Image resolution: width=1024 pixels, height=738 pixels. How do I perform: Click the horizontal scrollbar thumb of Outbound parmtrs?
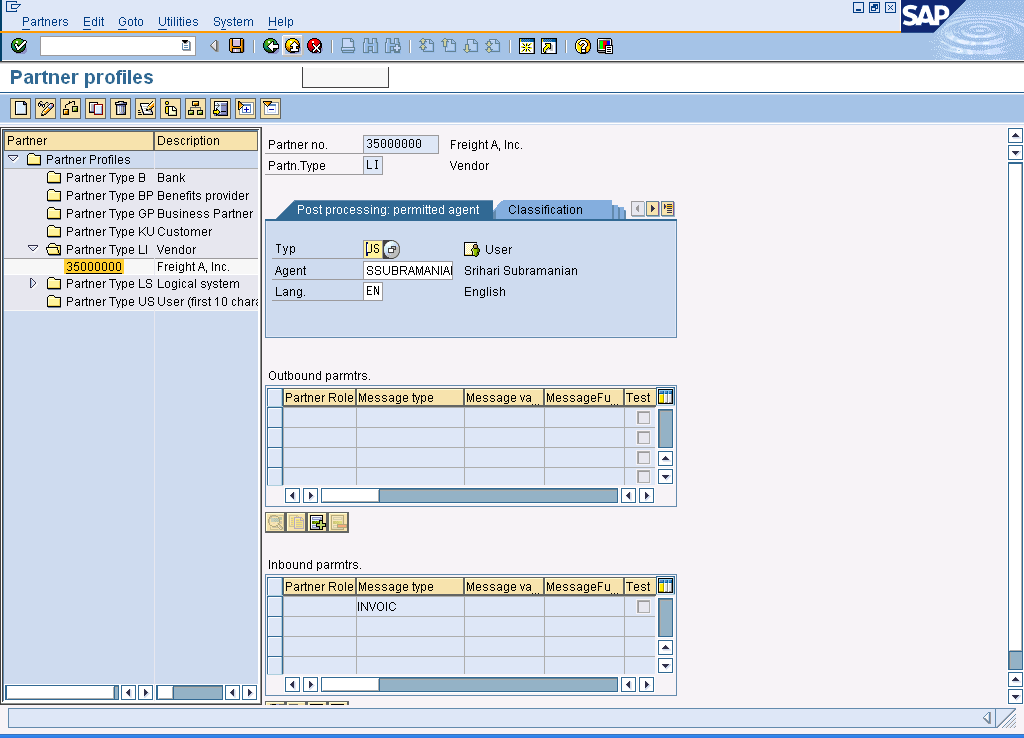[349, 496]
